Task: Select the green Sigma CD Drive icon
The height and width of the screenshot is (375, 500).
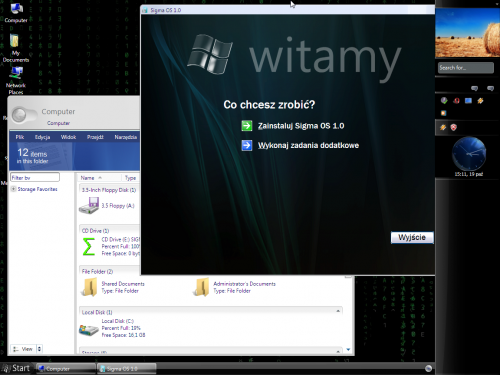Action: [89, 247]
